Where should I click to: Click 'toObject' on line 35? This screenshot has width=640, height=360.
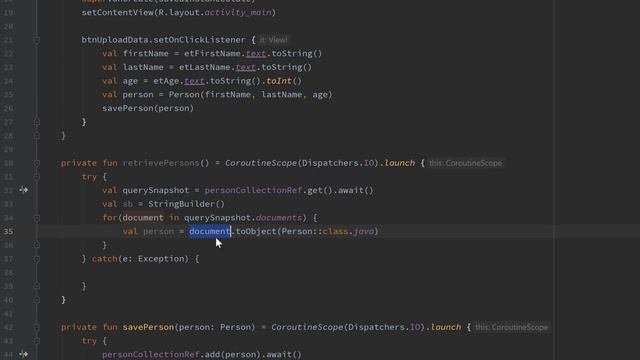[x=256, y=231]
